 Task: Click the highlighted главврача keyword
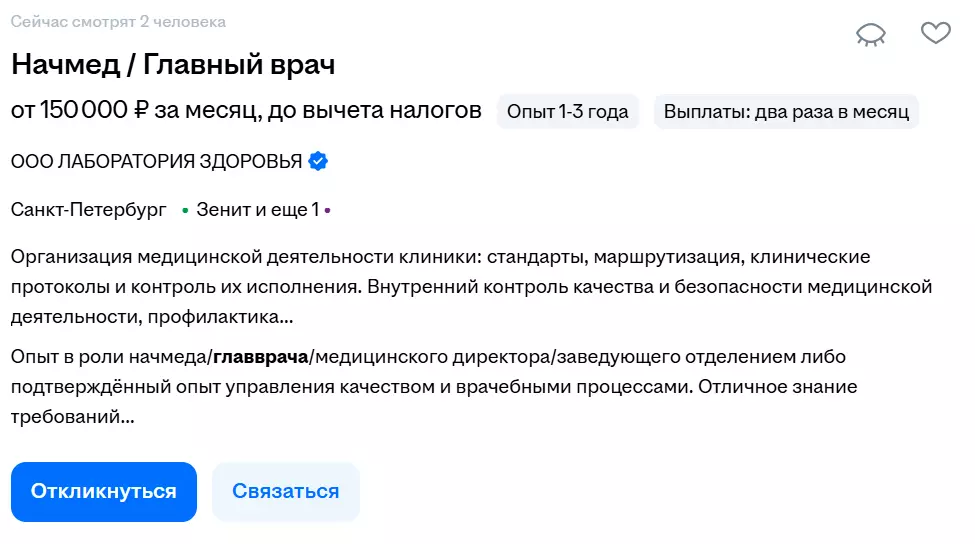click(x=260, y=357)
